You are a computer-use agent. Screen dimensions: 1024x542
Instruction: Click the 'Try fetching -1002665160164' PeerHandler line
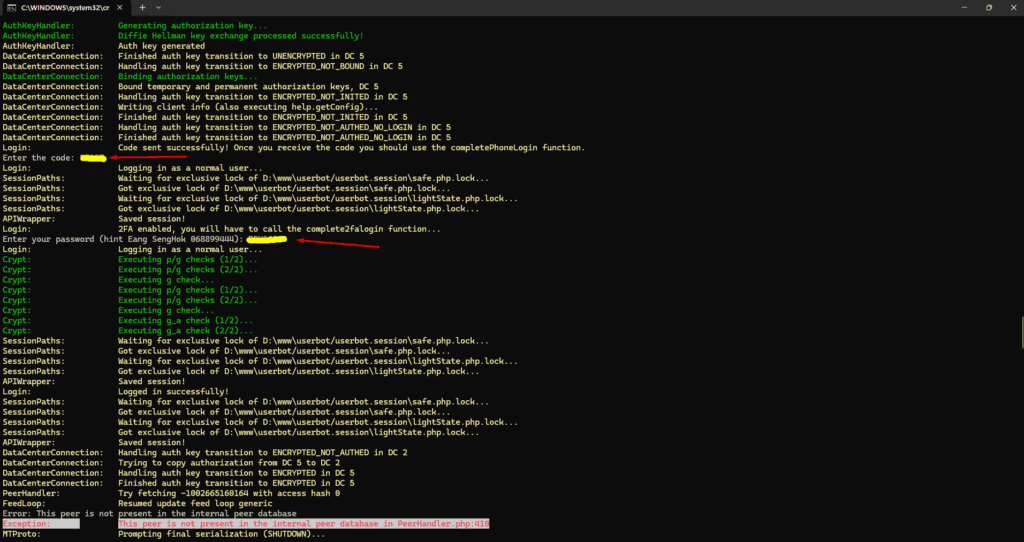pyautogui.click(x=228, y=493)
